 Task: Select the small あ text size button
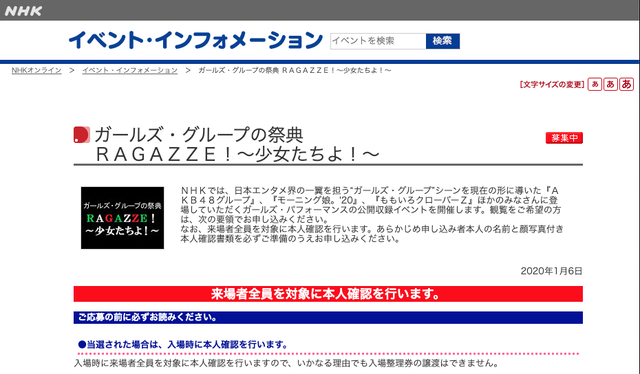[595, 84]
